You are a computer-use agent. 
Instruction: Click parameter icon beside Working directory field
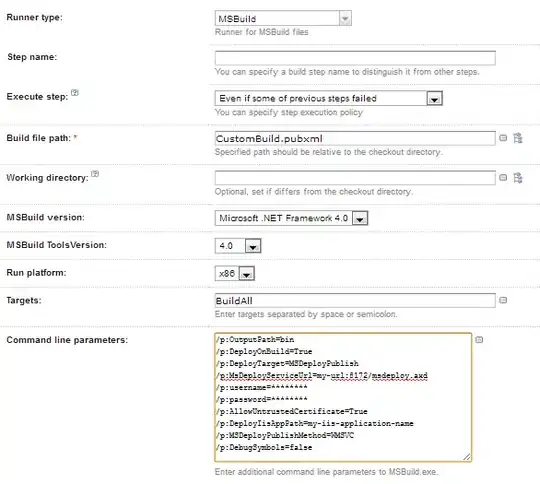(x=503, y=178)
